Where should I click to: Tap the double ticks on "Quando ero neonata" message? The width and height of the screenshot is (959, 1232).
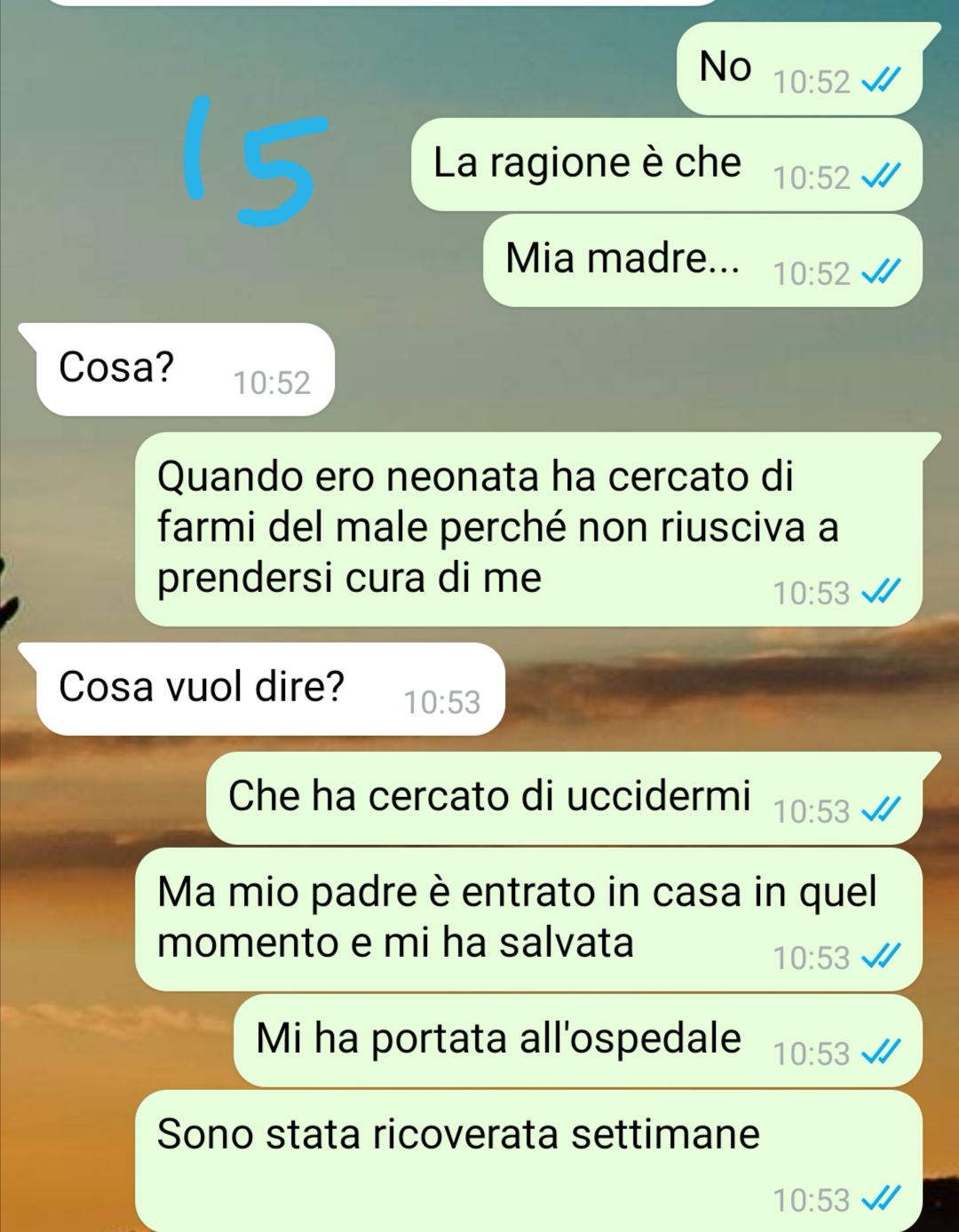tap(881, 592)
